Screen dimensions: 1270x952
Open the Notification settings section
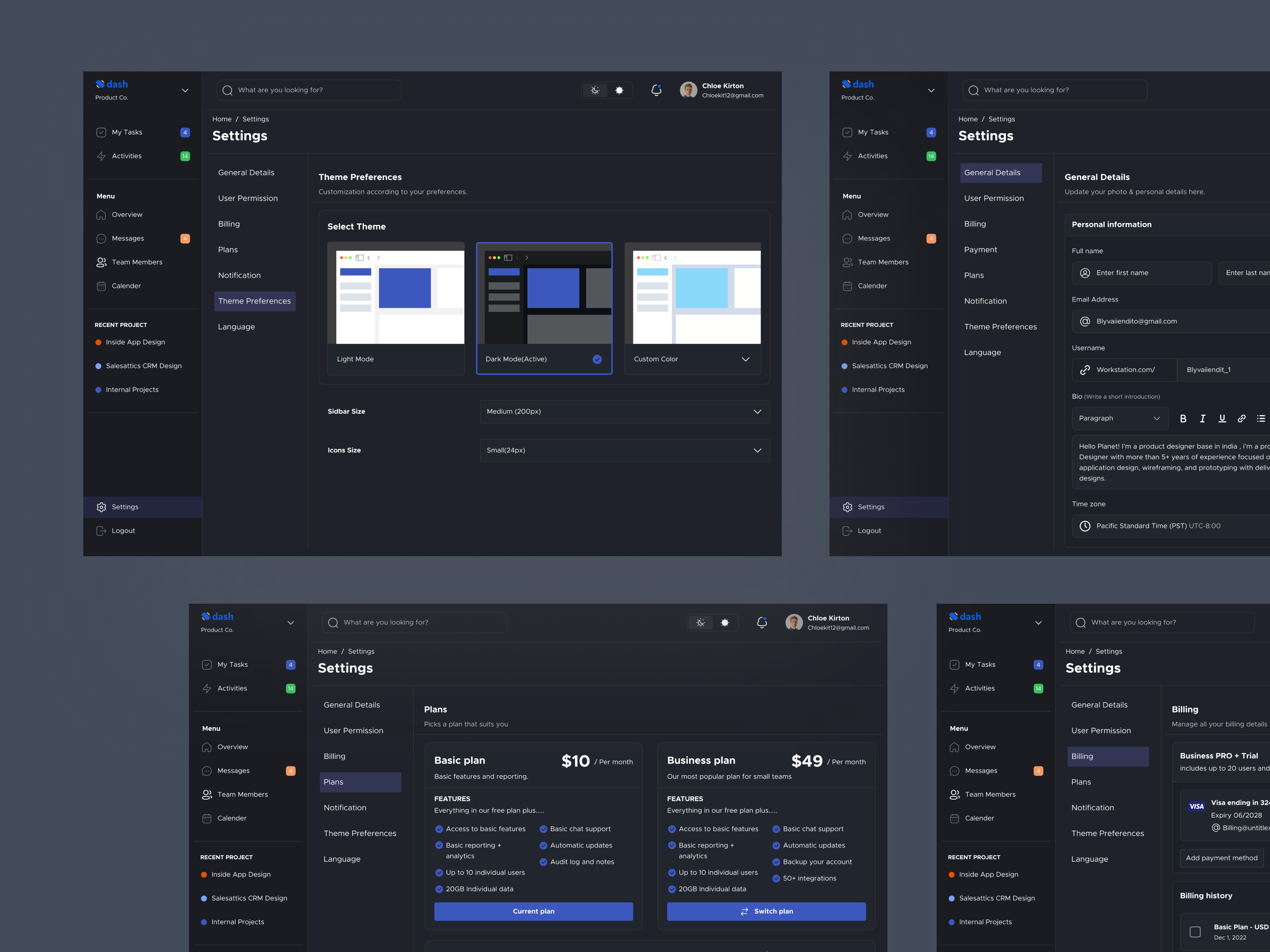[x=239, y=275]
